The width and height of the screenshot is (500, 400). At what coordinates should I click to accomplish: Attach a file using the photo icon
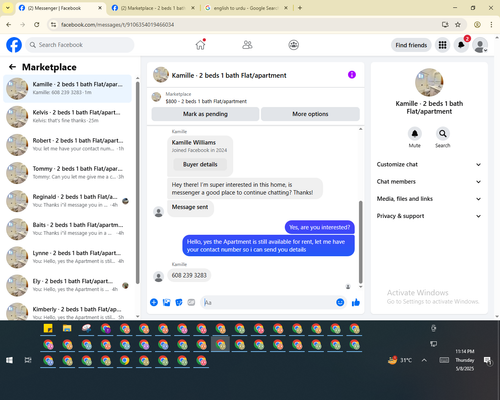click(x=166, y=302)
